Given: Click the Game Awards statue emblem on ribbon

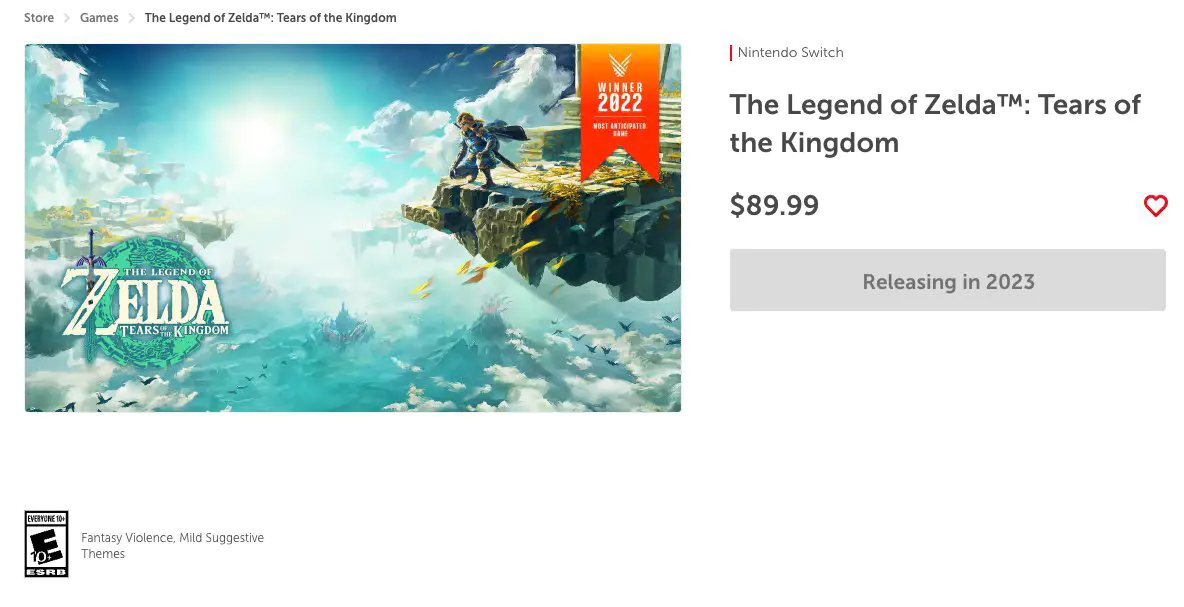Looking at the screenshot, I should [x=620, y=65].
